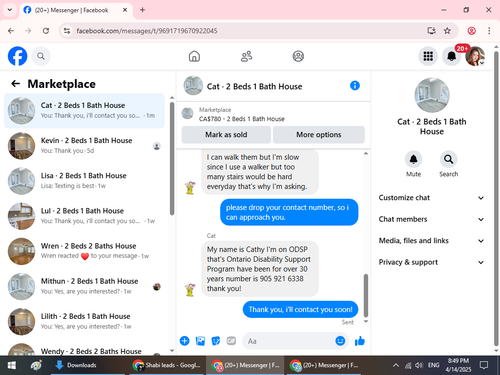Choose a sticker from composer

(x=216, y=341)
